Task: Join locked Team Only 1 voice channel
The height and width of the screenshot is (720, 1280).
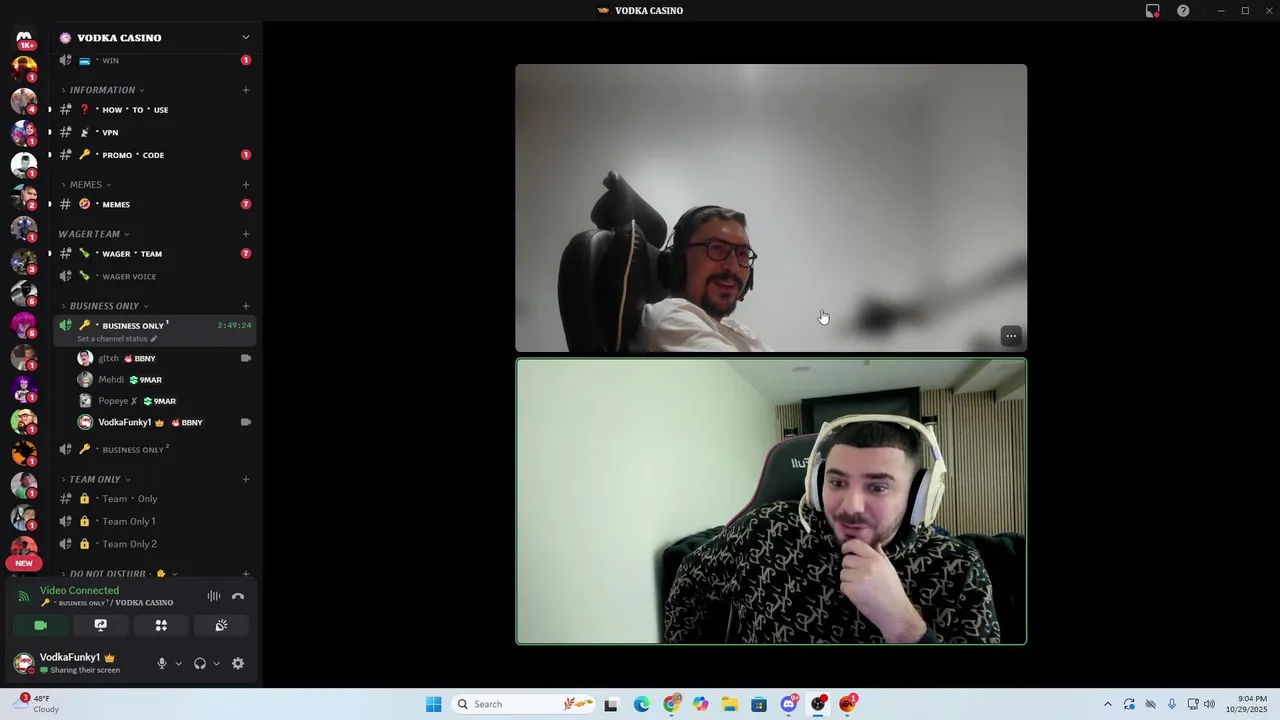Action: (155, 521)
